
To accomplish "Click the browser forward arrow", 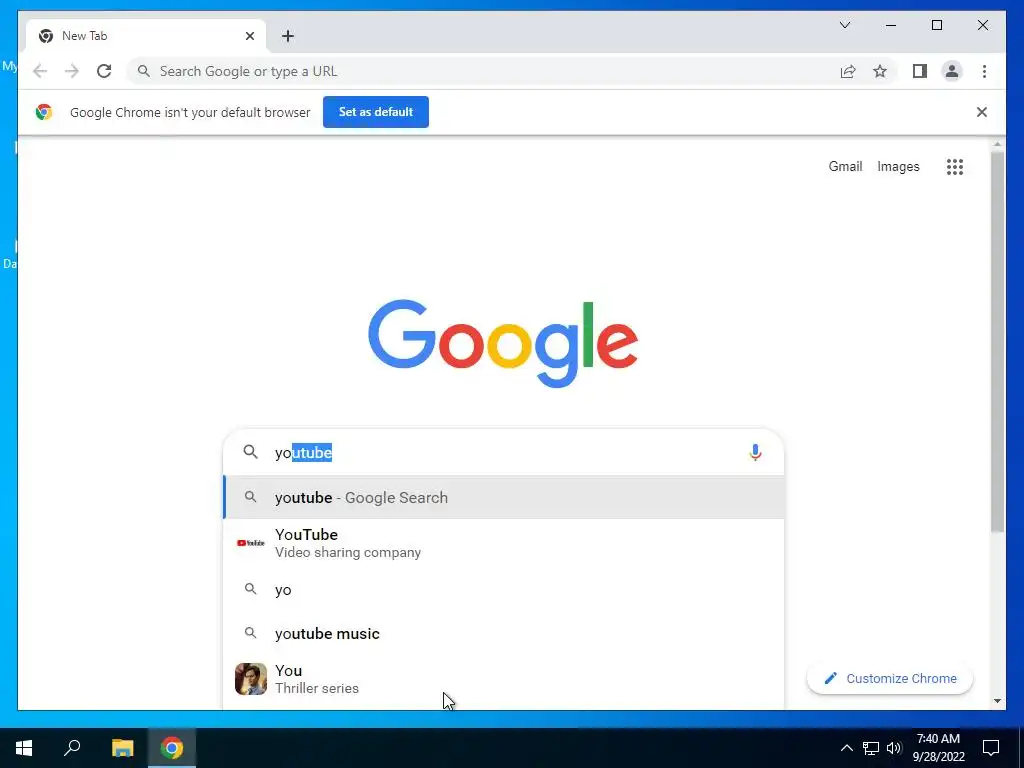I will [x=72, y=71].
